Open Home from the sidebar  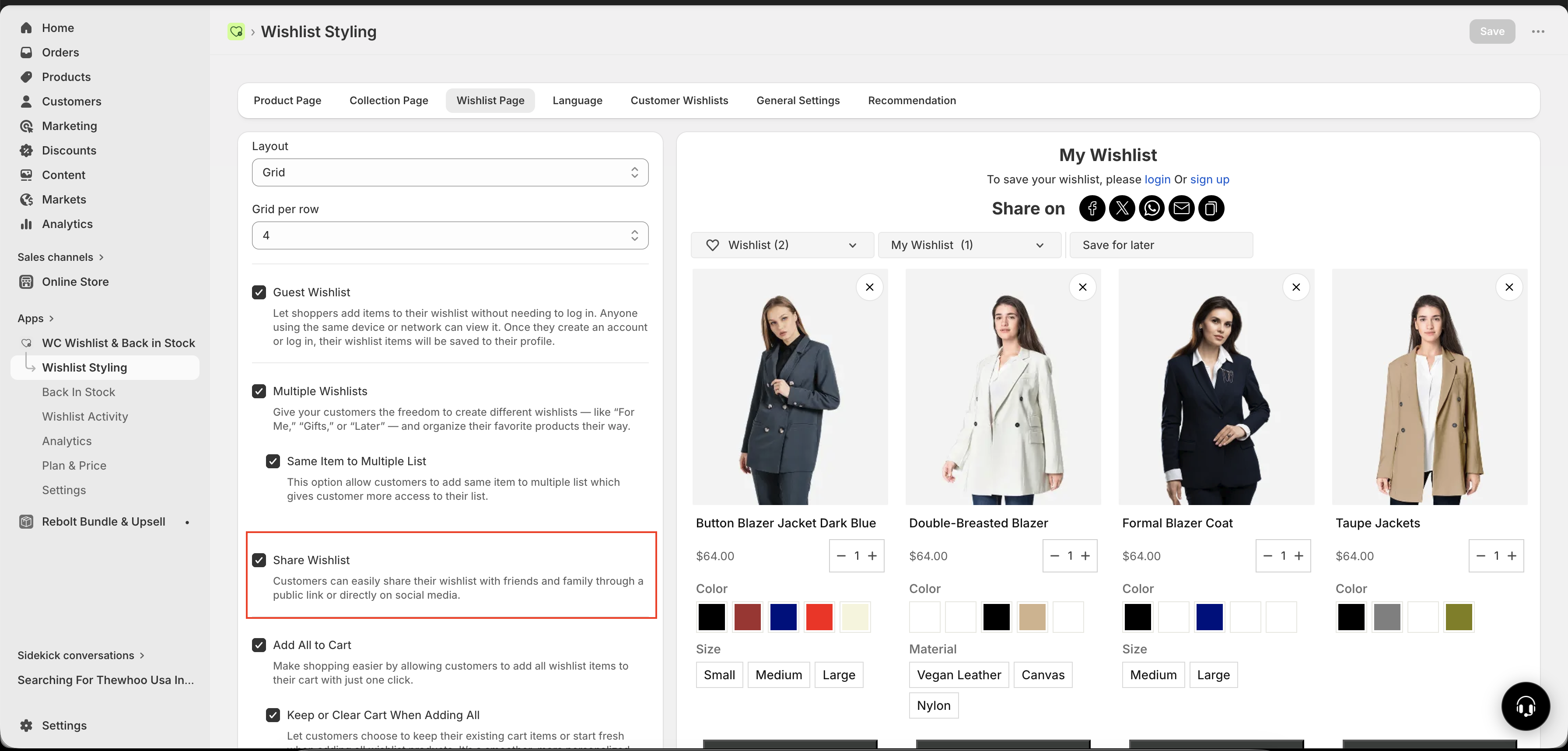coord(58,28)
